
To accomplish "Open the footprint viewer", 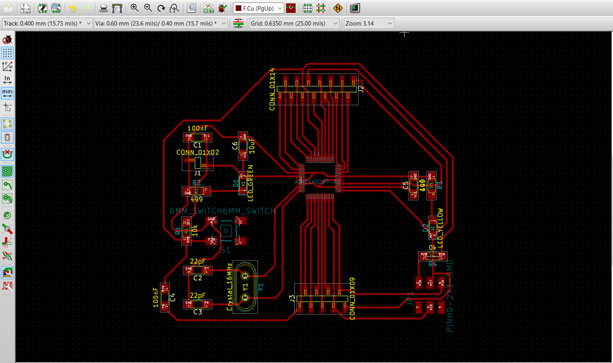I will pos(56,8).
